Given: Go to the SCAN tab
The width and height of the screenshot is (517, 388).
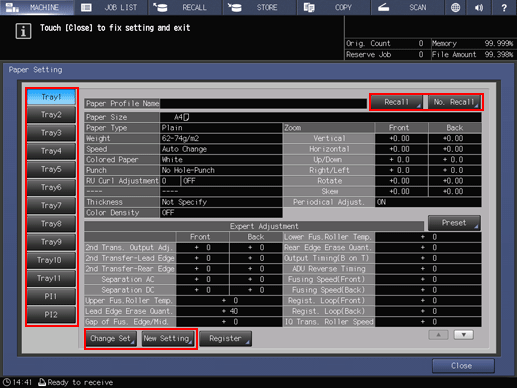Looking at the screenshot, I should pos(407,7).
